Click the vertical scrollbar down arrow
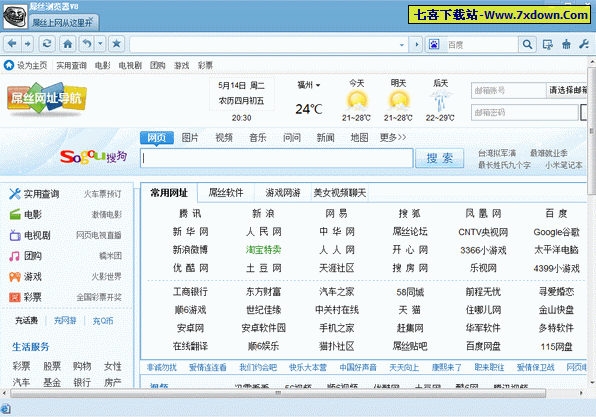The image size is (596, 417). [592, 382]
